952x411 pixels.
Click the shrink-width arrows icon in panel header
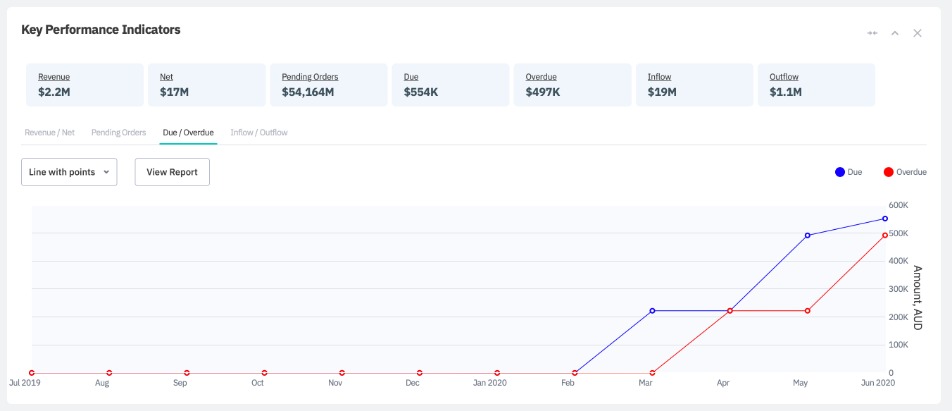[x=872, y=33]
